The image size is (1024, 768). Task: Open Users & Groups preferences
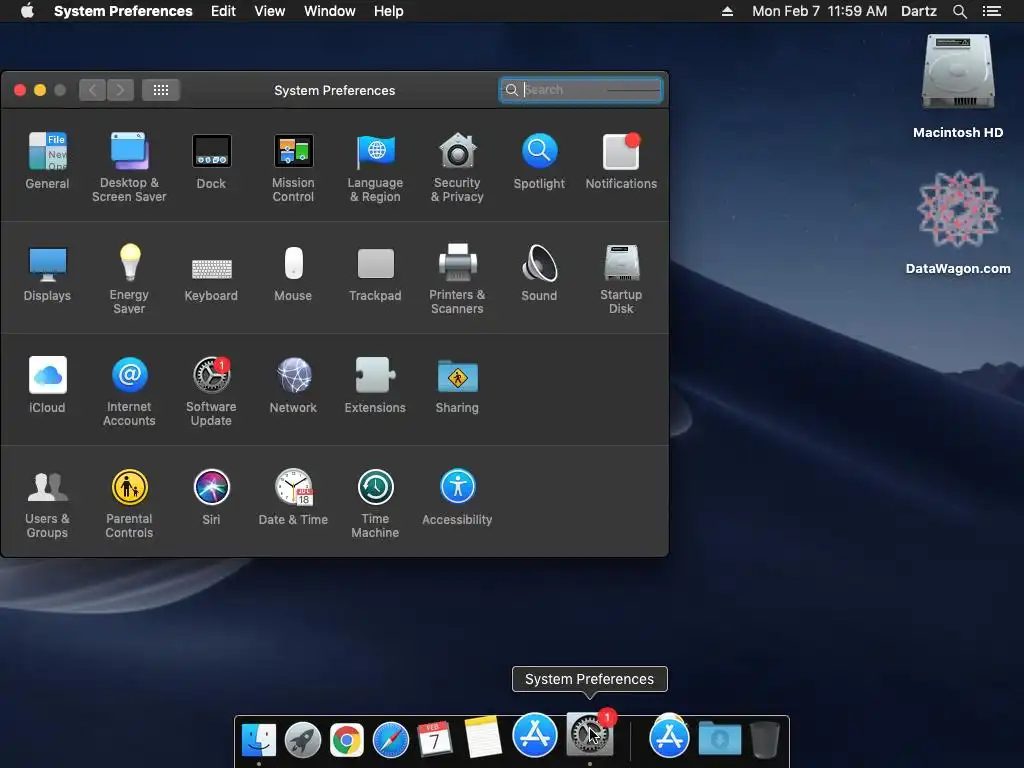coord(47,503)
